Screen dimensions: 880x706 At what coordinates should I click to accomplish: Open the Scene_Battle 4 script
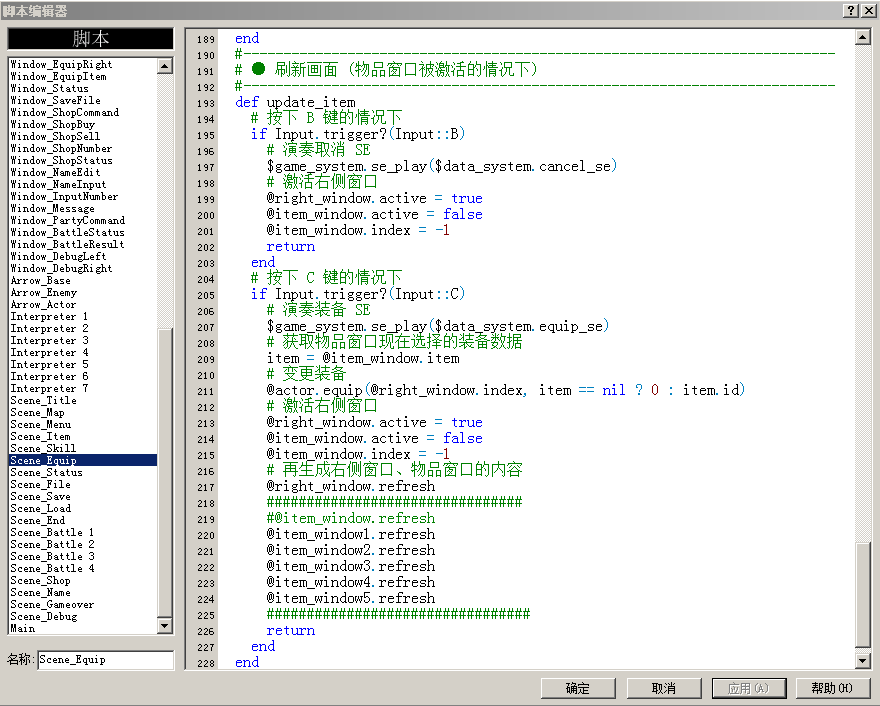click(82, 569)
